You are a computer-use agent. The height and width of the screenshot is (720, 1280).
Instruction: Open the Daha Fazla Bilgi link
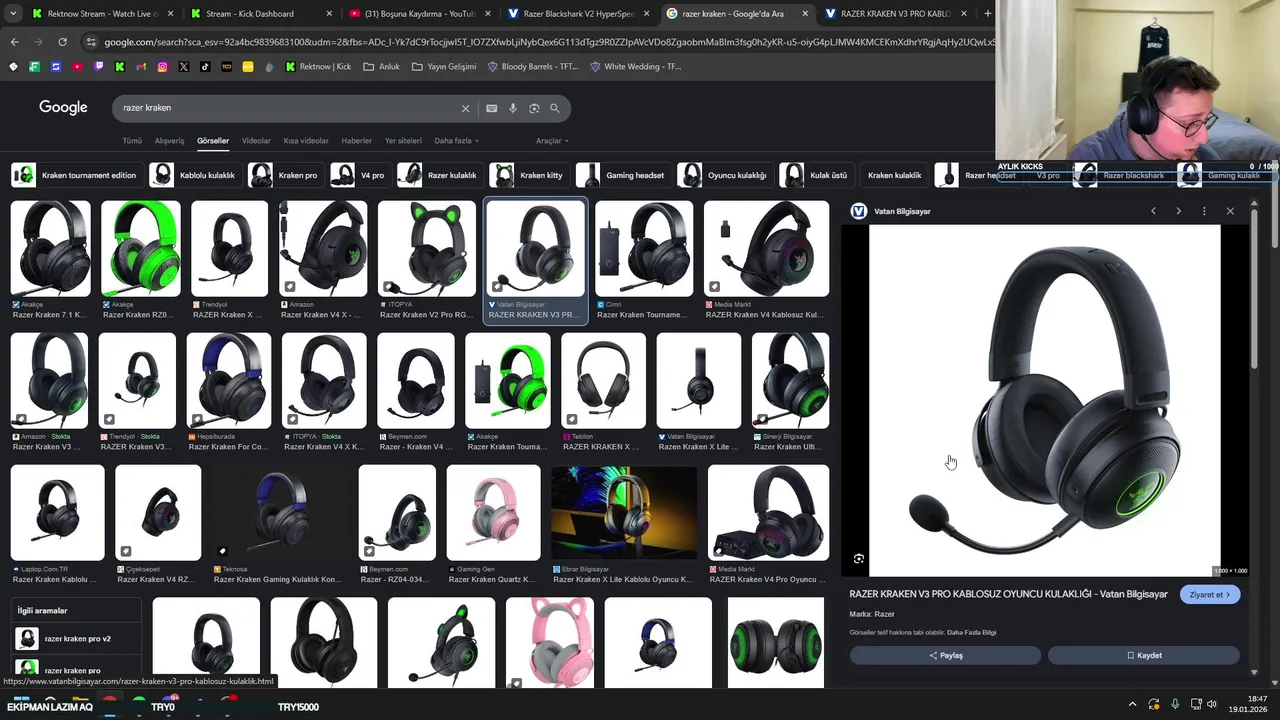(971, 632)
